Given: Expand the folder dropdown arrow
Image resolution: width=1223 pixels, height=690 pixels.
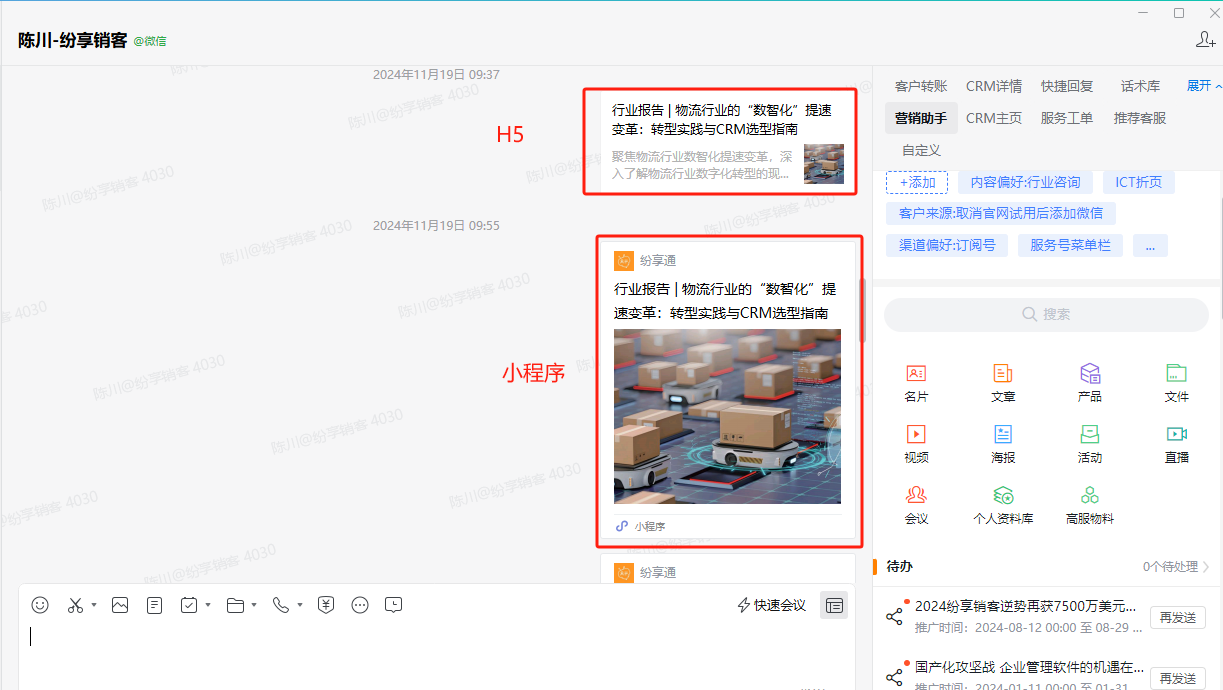Looking at the screenshot, I should click(x=254, y=605).
